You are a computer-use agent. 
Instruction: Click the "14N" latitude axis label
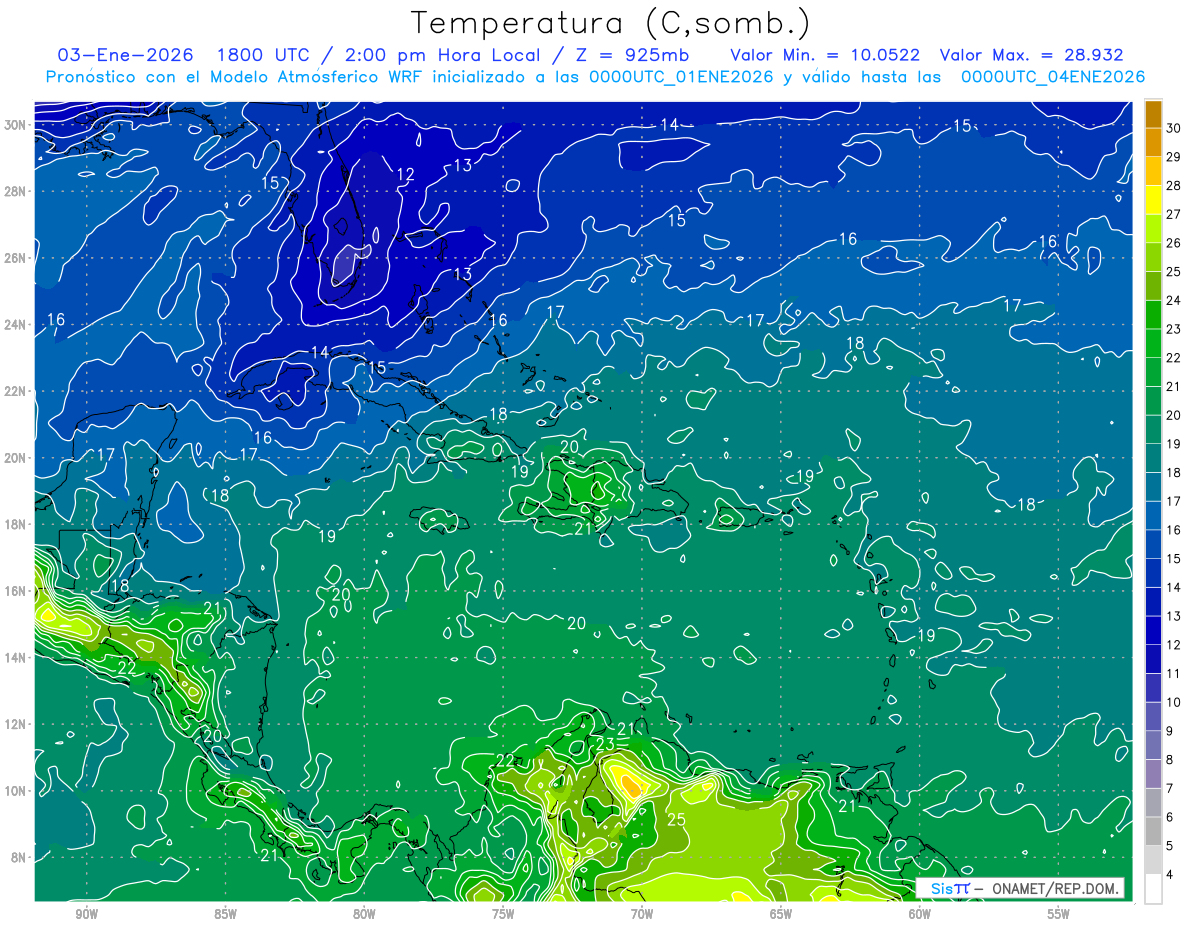(x=15, y=658)
